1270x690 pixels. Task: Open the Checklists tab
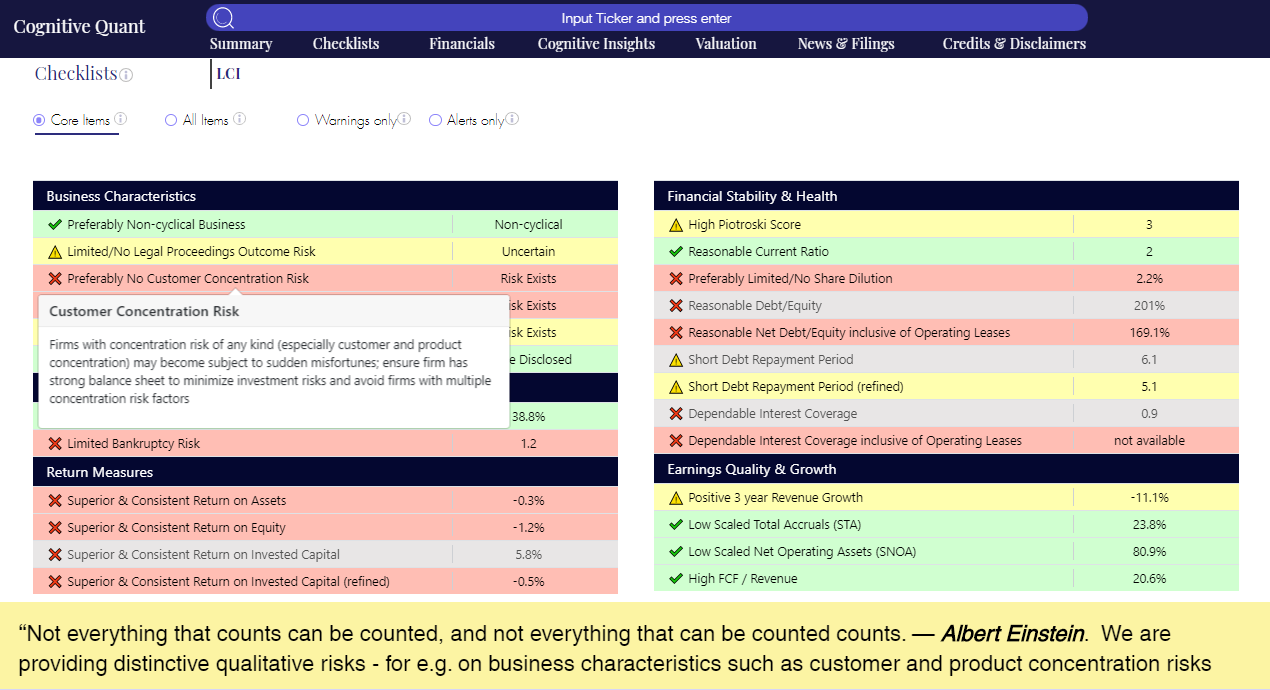coord(346,44)
